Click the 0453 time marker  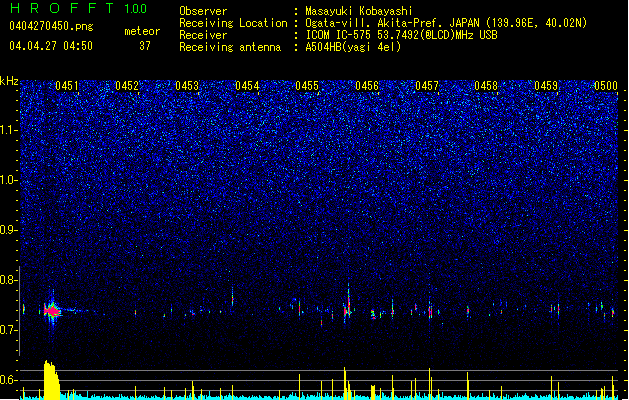click(187, 86)
